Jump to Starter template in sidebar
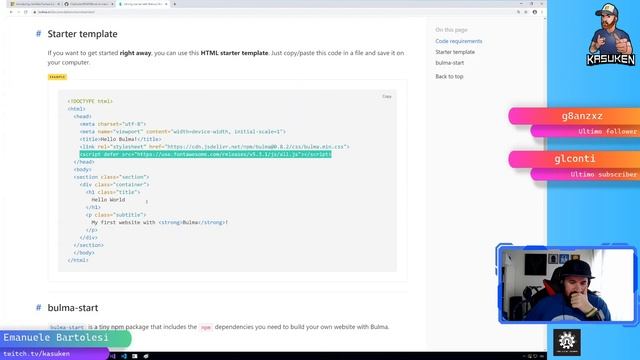This screenshot has height=360, width=640. tap(455, 52)
